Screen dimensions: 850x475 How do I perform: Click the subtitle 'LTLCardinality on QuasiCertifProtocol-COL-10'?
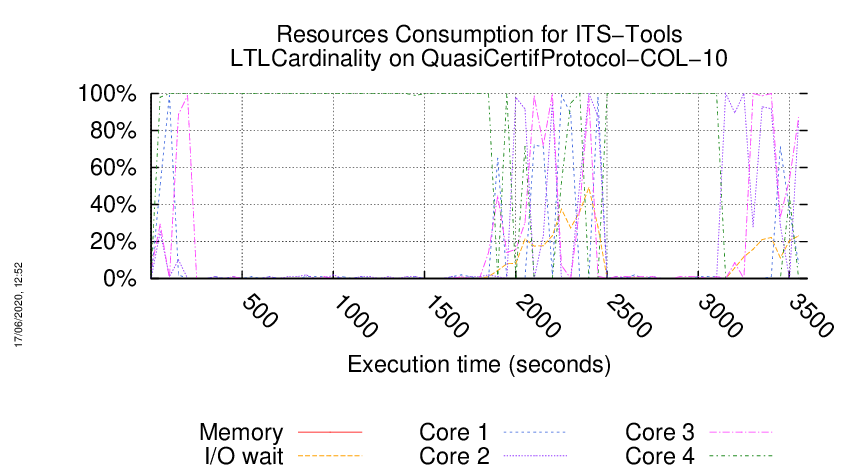pyautogui.click(x=479, y=58)
